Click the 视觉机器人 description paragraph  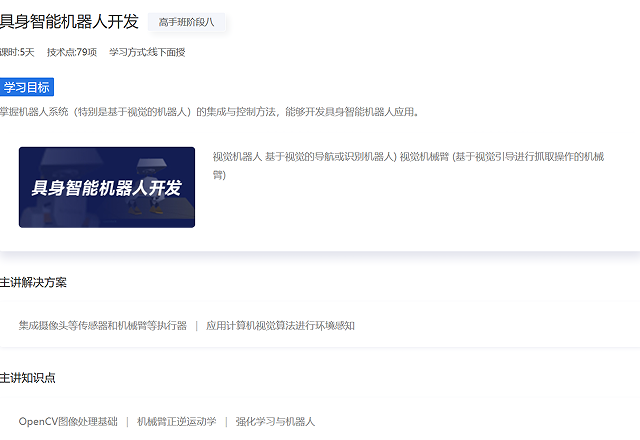(x=408, y=166)
